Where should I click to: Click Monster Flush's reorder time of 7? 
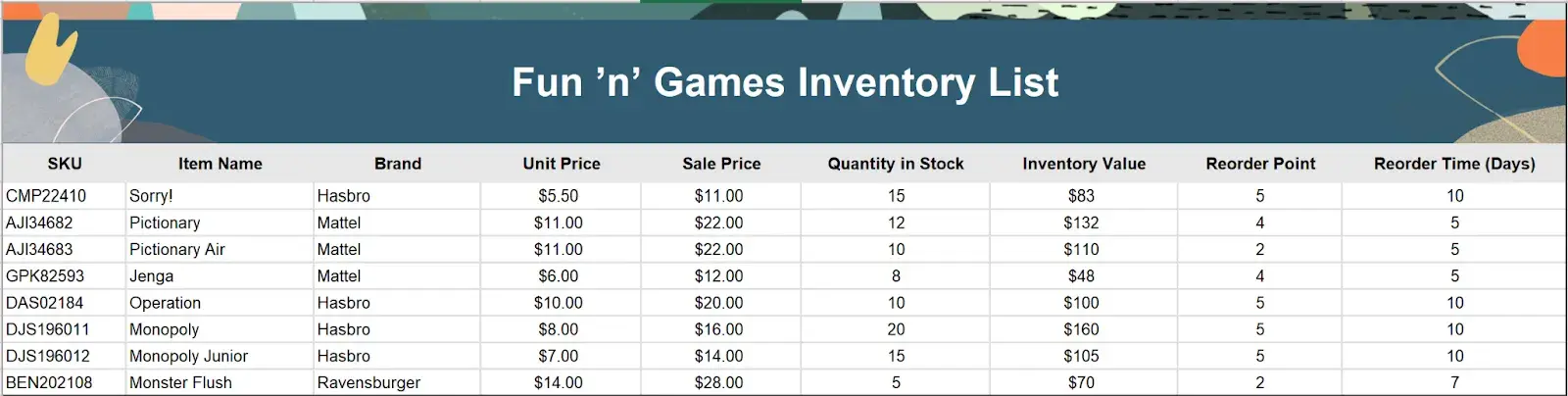tap(1454, 382)
